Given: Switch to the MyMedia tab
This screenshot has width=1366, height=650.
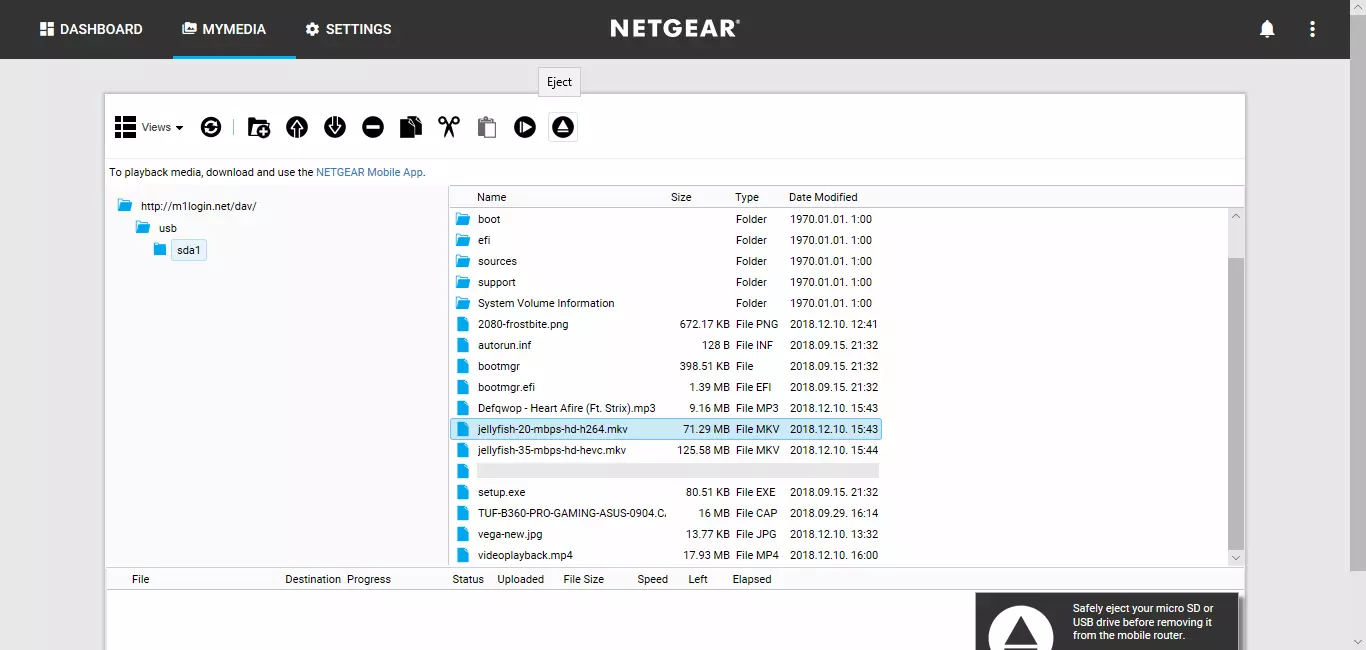Looking at the screenshot, I should coord(224,29).
